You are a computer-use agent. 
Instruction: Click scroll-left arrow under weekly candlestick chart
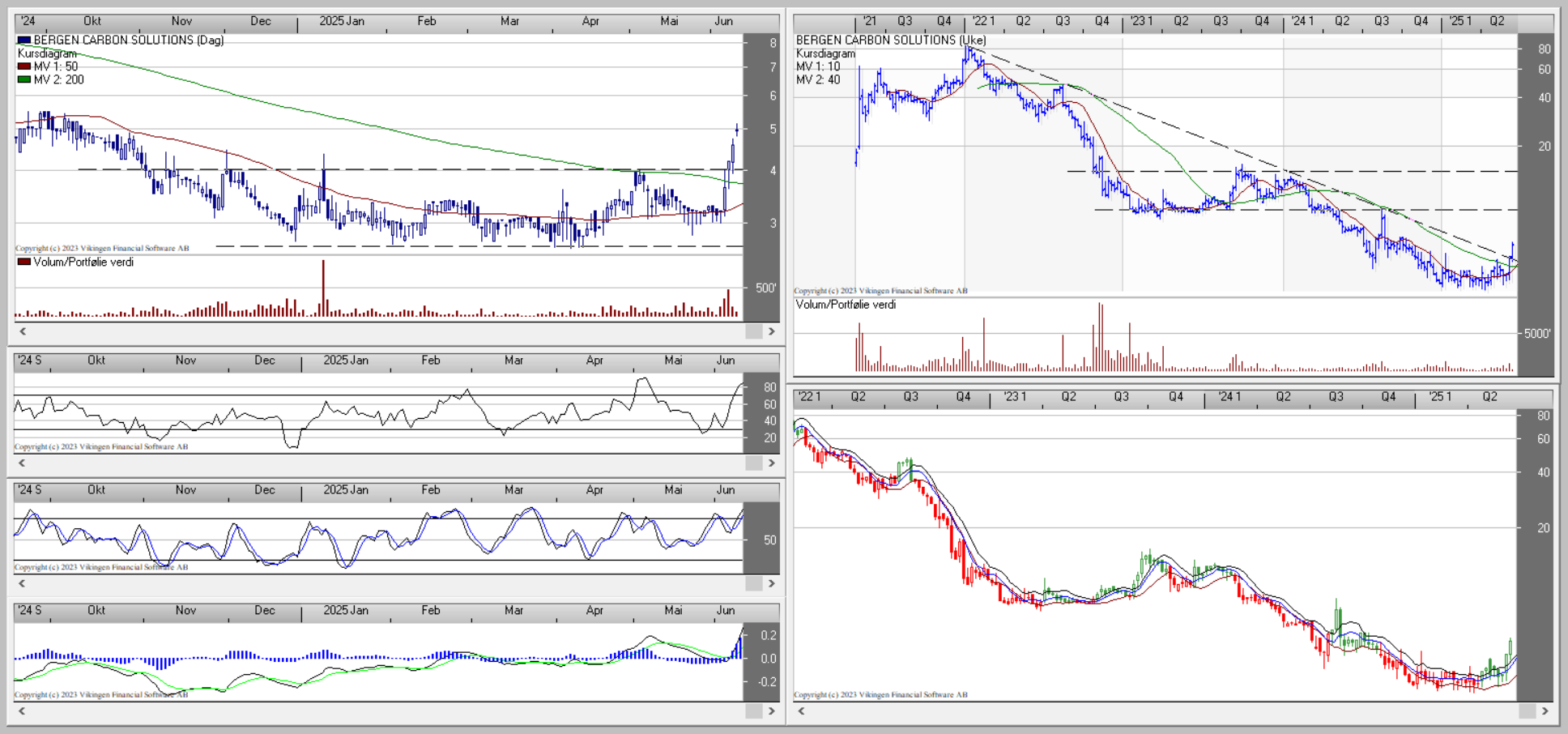click(x=801, y=711)
